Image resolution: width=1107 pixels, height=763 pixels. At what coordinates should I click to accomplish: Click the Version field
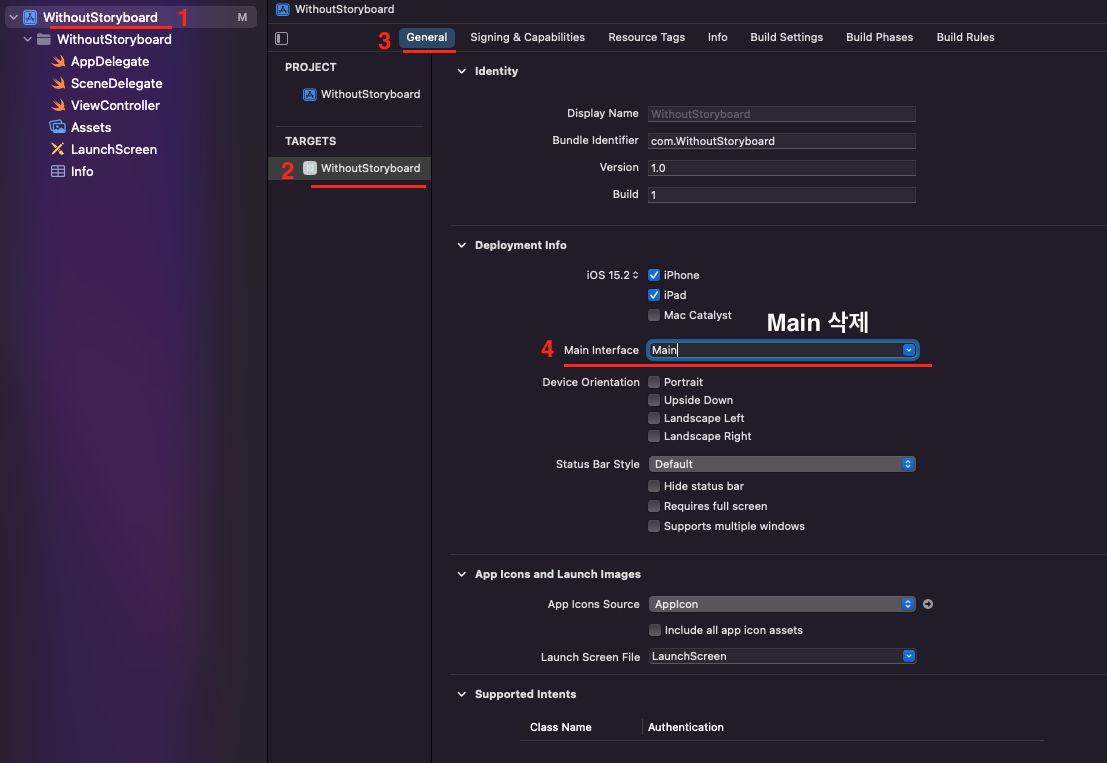(782, 167)
